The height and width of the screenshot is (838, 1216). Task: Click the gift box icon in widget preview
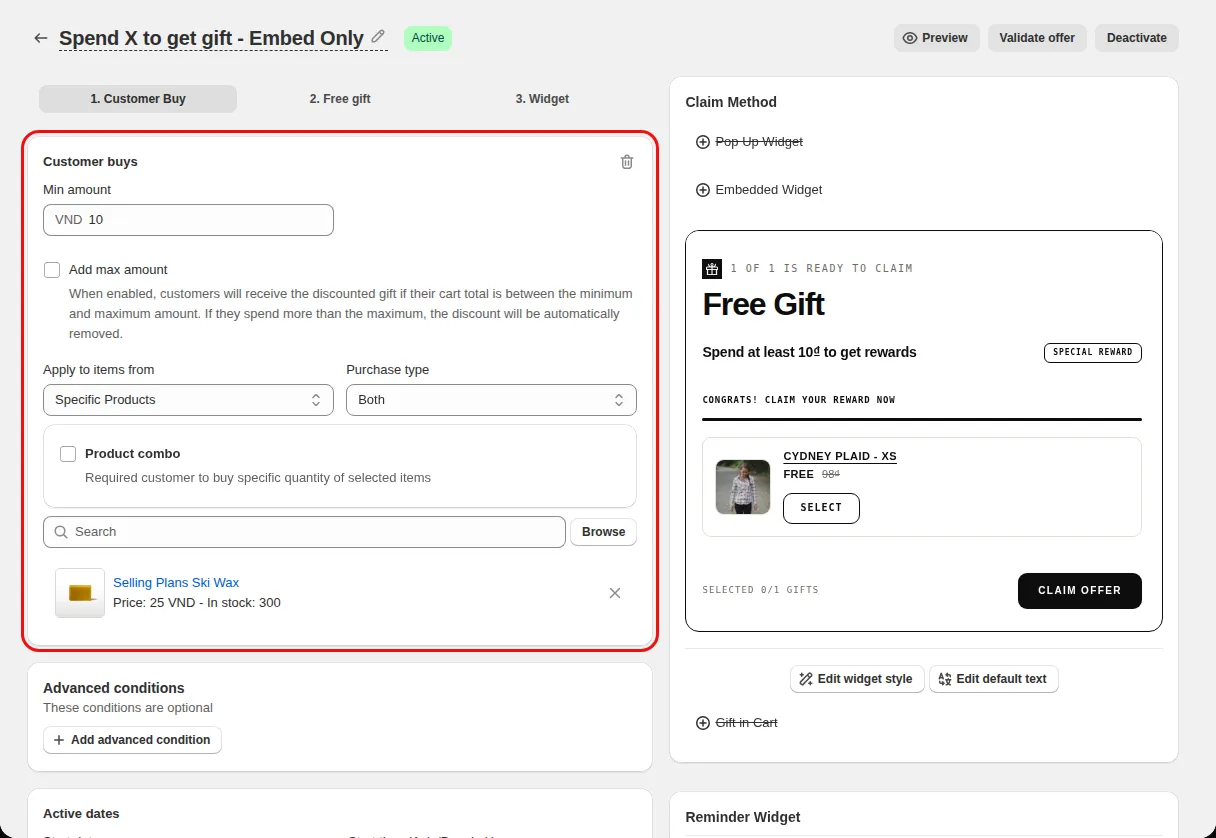[x=712, y=268]
